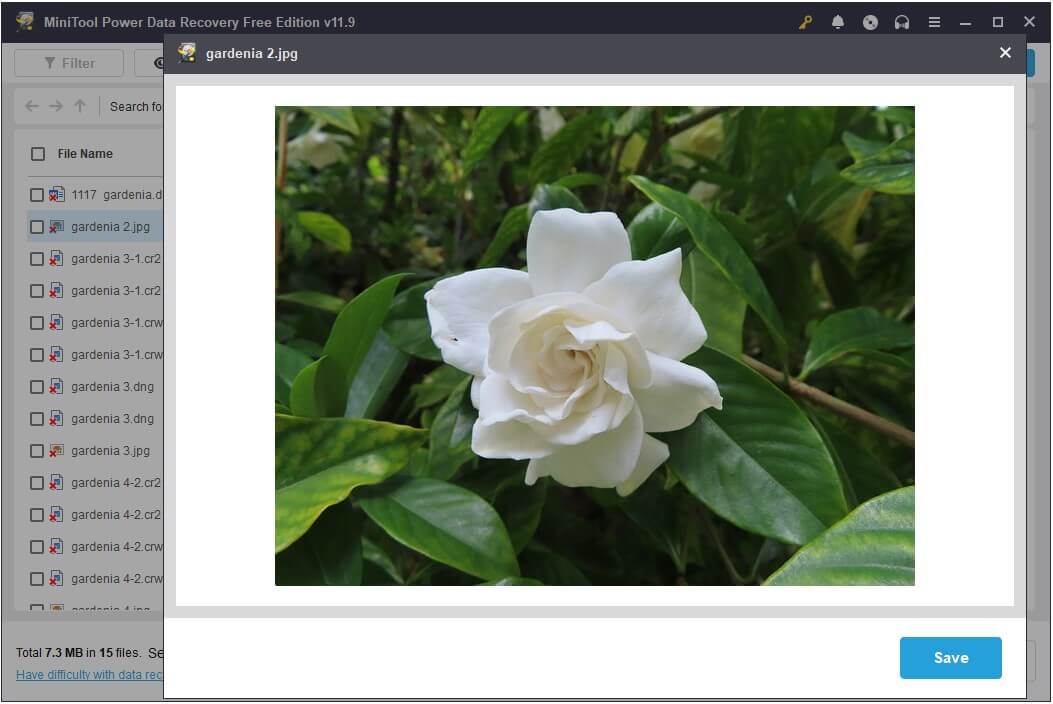
Task: Close the gardenia 2.jpg preview dialog
Action: point(1005,52)
